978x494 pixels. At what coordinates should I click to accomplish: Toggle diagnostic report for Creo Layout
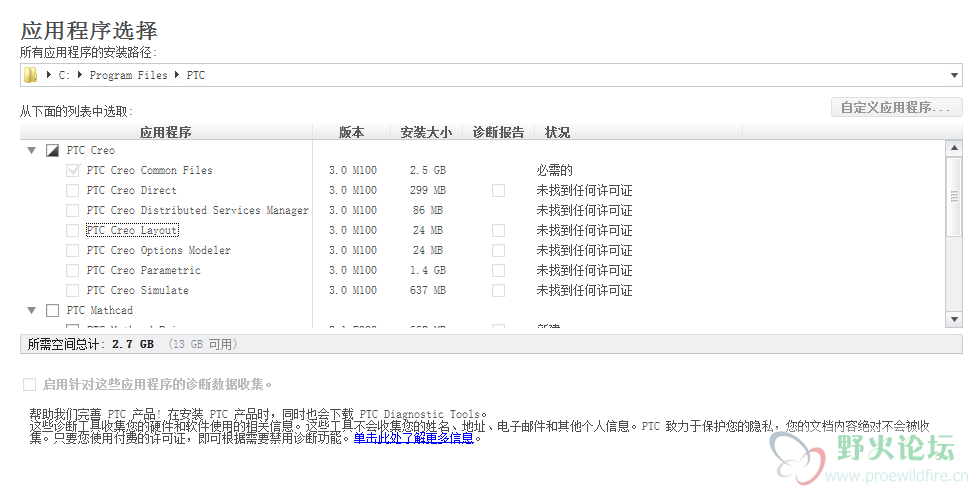pos(498,230)
